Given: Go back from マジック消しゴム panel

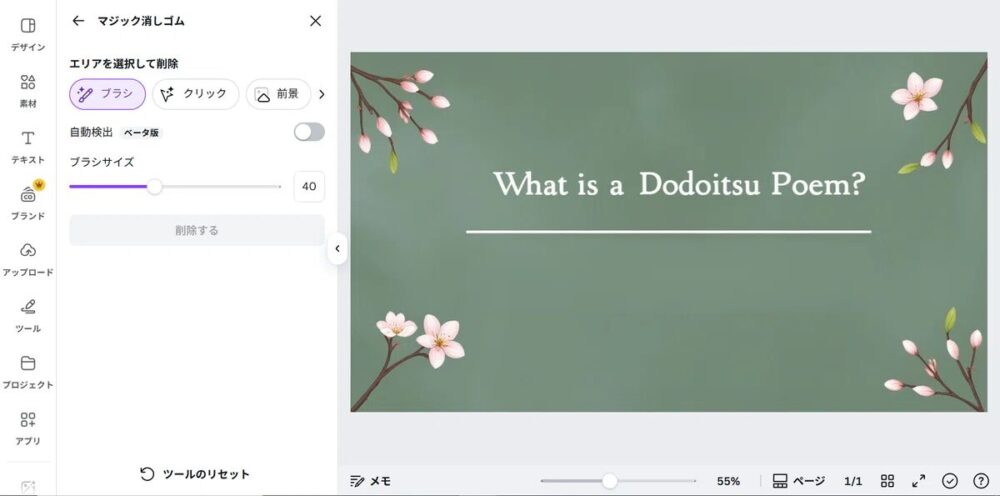Looking at the screenshot, I should pos(78,20).
